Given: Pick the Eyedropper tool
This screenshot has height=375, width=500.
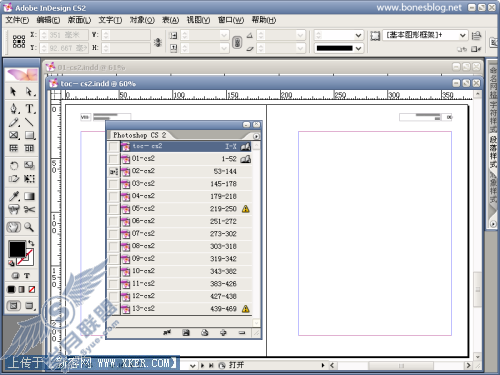Looking at the screenshot, I should (x=14, y=196).
